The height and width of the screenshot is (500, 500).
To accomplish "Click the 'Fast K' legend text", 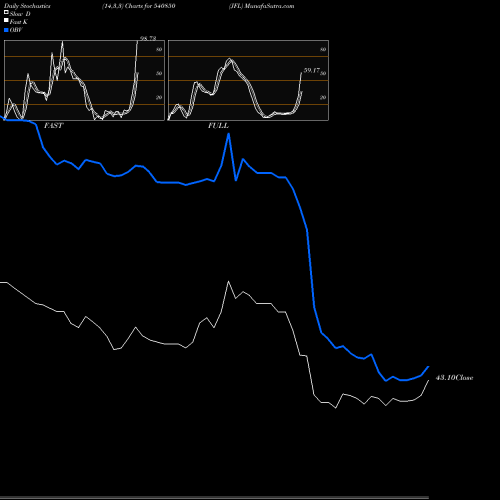I will 19,22.
